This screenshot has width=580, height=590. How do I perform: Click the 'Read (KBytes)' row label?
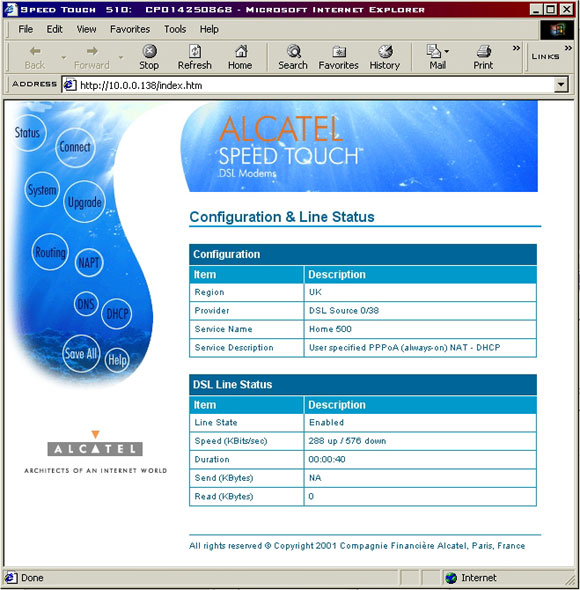224,496
